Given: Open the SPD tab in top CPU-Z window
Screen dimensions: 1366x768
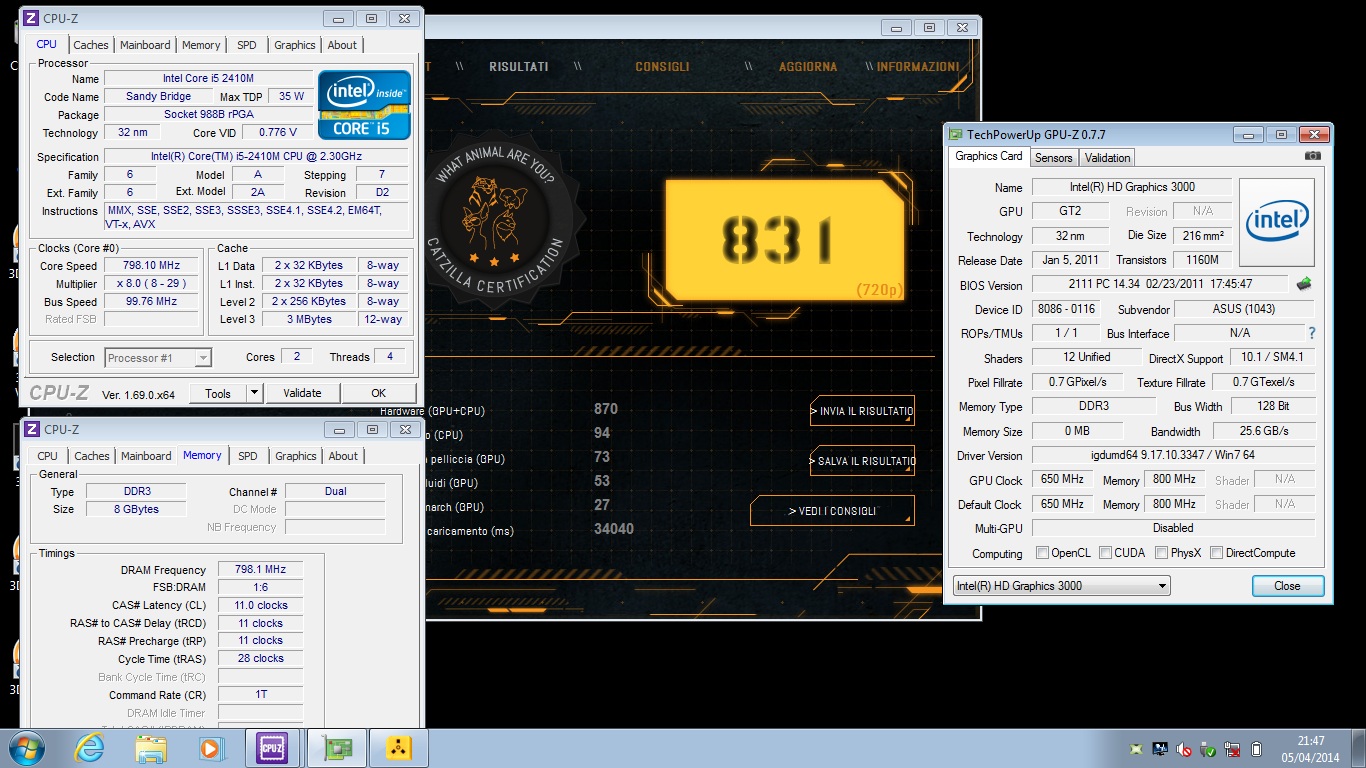Looking at the screenshot, I should pos(246,45).
